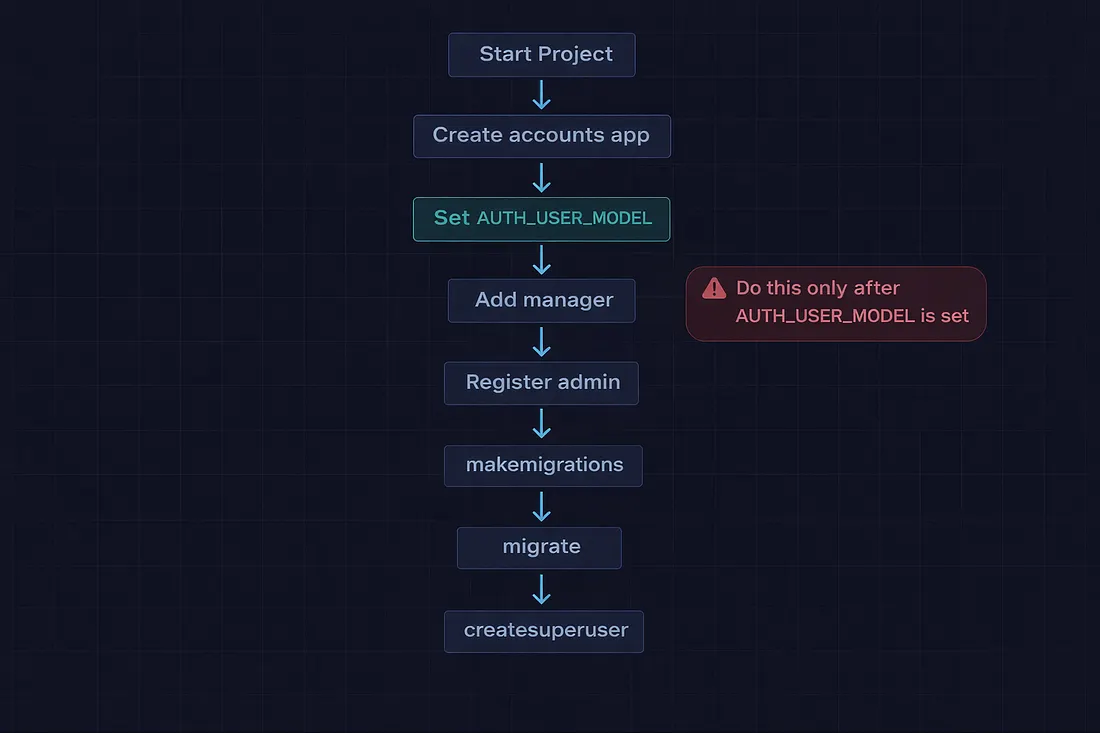The image size is (1100, 733).
Task: Click 'AUTH_USER_MODEL is set' text in warning
Action: [x=852, y=316]
